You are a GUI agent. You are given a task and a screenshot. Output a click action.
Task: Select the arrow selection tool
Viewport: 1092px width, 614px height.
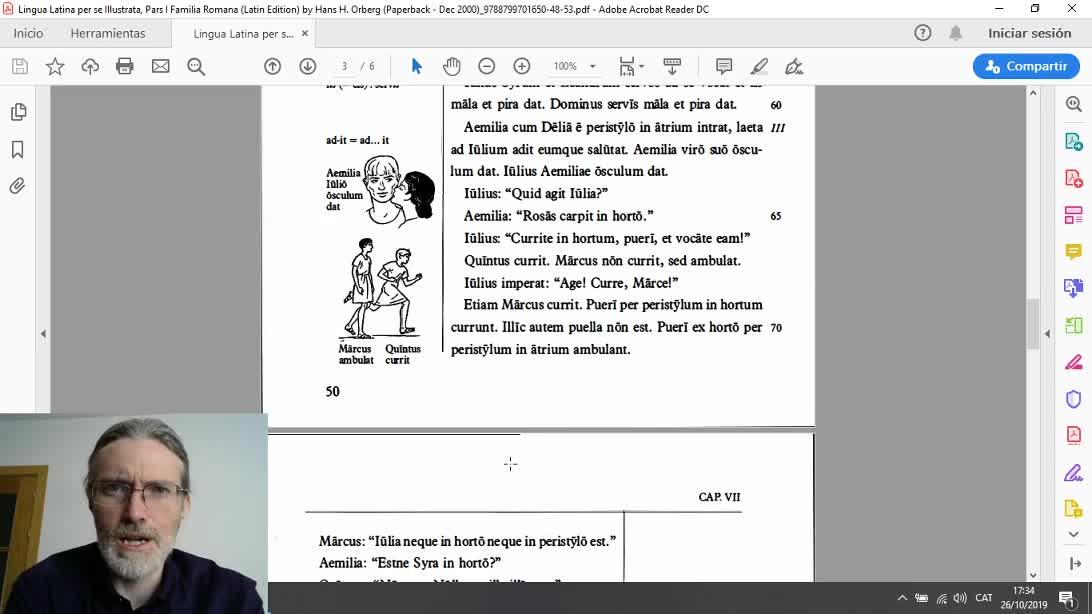(x=416, y=66)
